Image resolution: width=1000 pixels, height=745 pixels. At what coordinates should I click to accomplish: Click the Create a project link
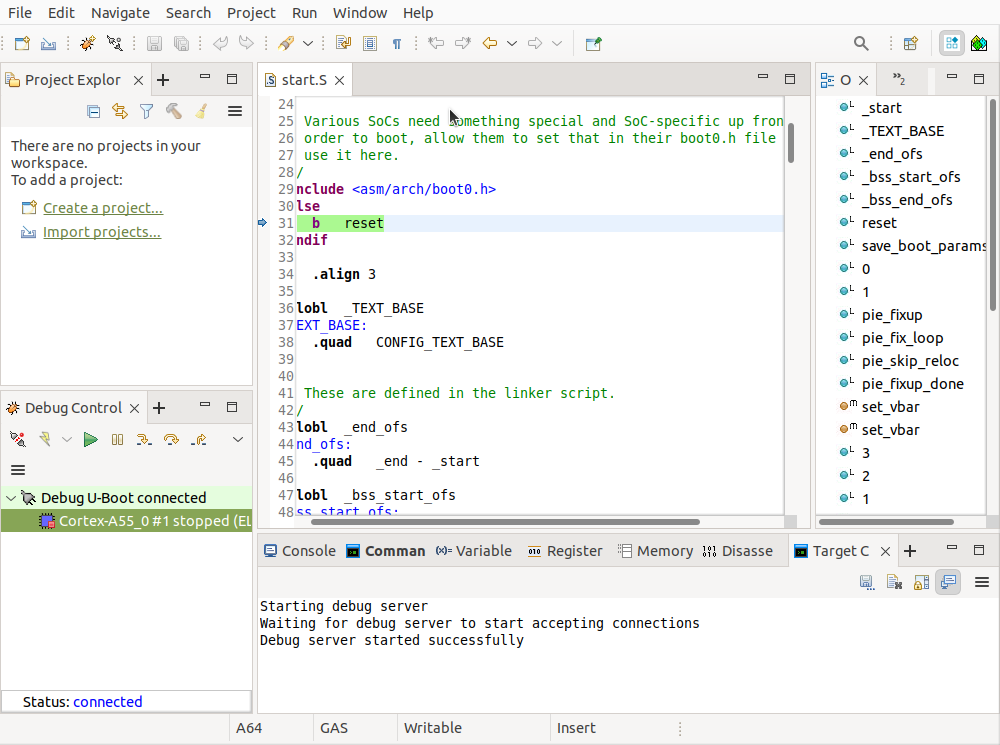102,208
